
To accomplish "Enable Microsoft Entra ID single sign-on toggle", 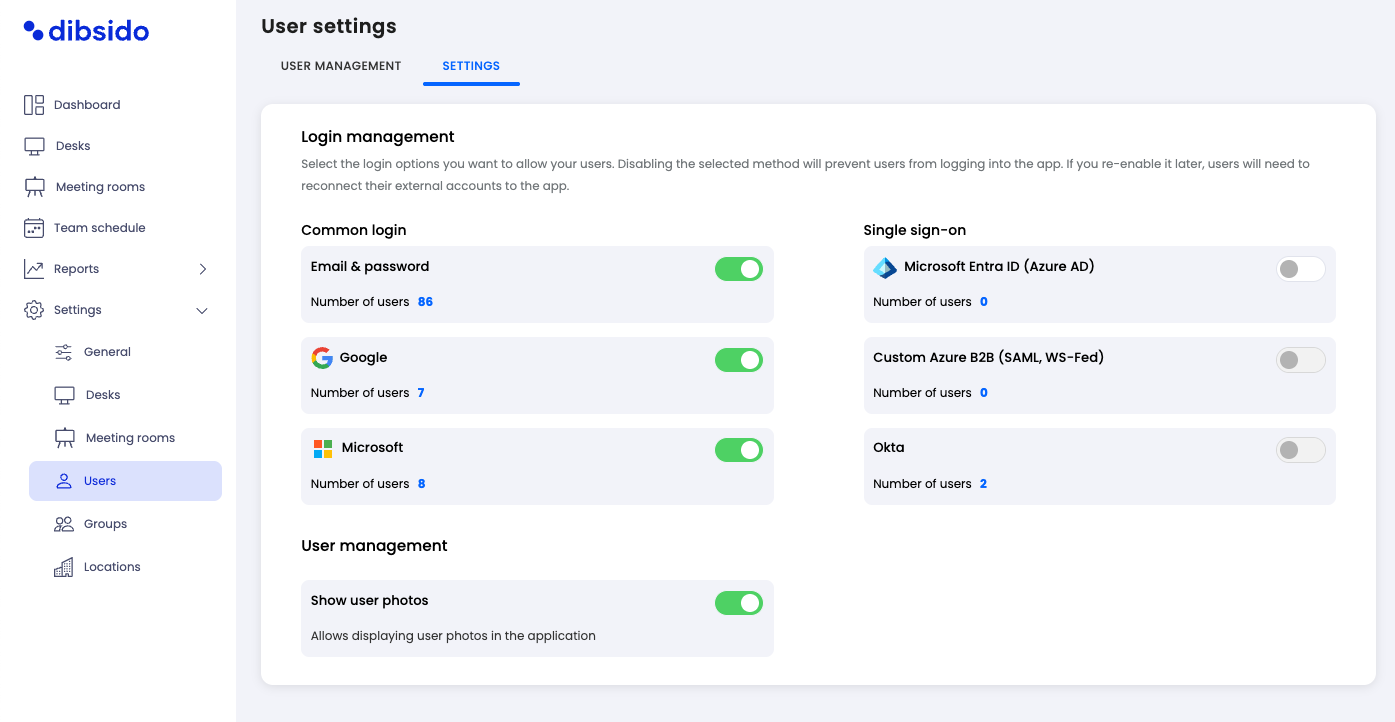I will pos(1301,269).
